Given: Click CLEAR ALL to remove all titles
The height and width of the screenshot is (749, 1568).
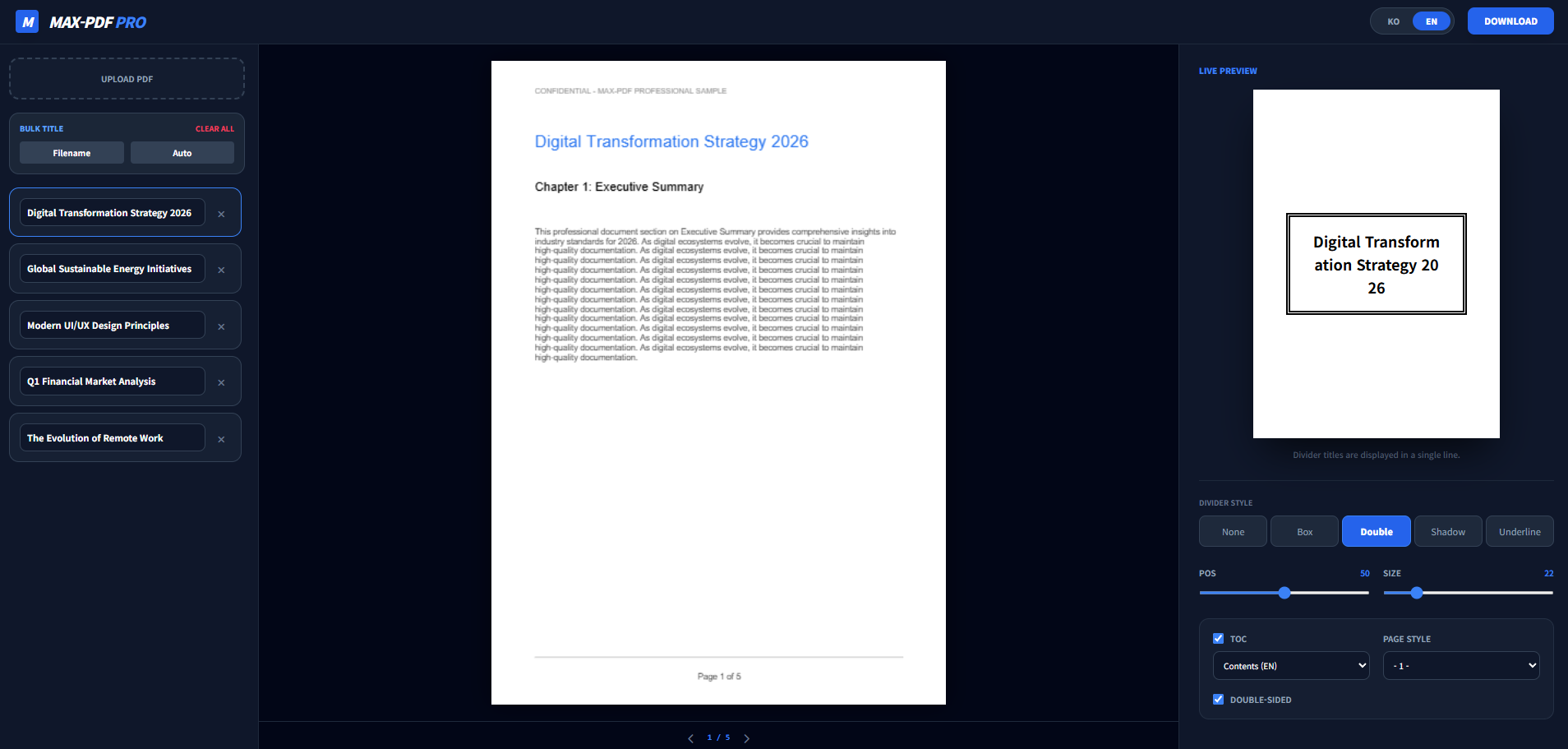Looking at the screenshot, I should click(x=214, y=128).
